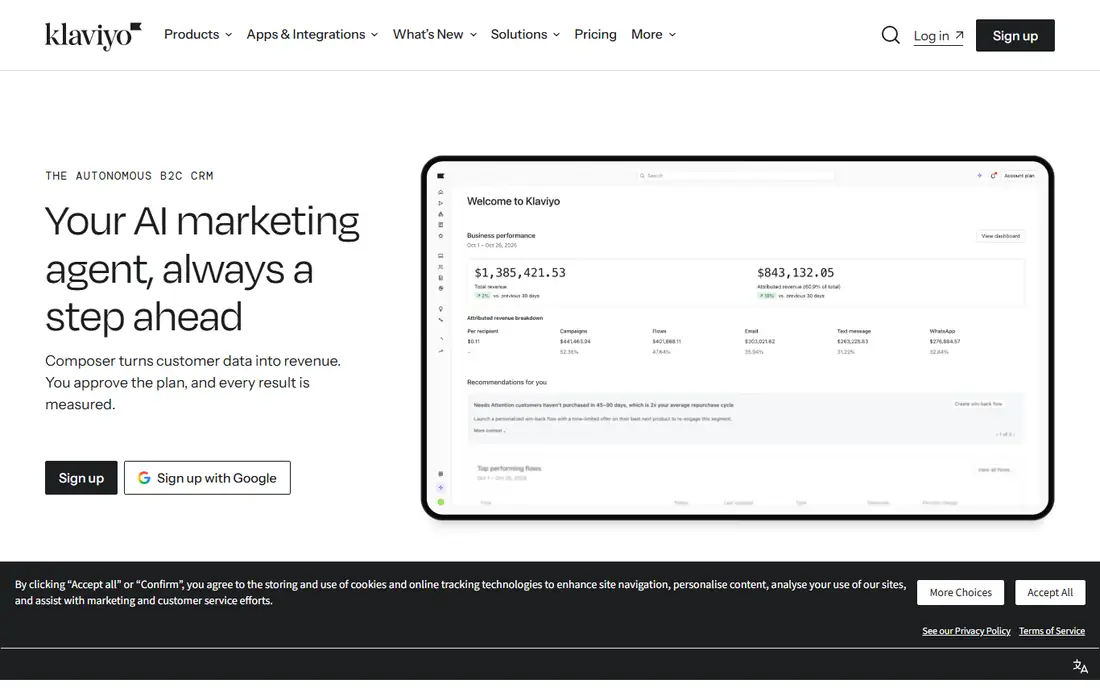The height and width of the screenshot is (688, 1100).
Task: Open the Log in link
Action: tap(939, 36)
